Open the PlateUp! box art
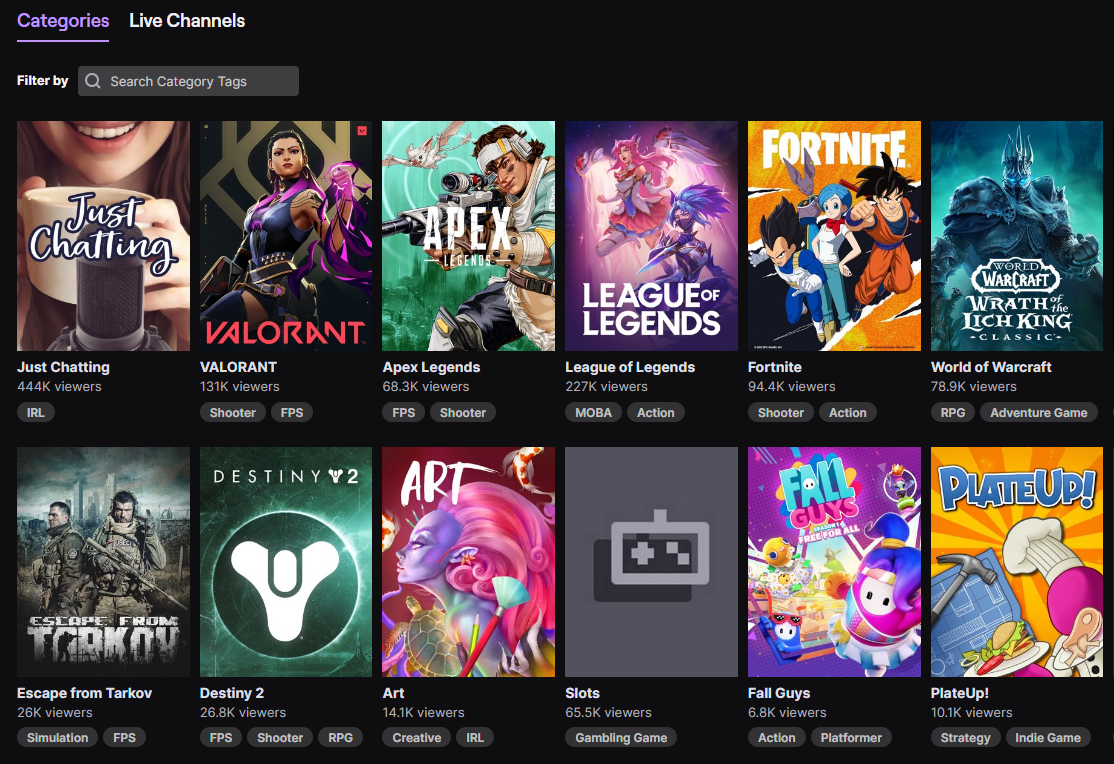Image resolution: width=1114 pixels, height=764 pixels. [x=1017, y=562]
